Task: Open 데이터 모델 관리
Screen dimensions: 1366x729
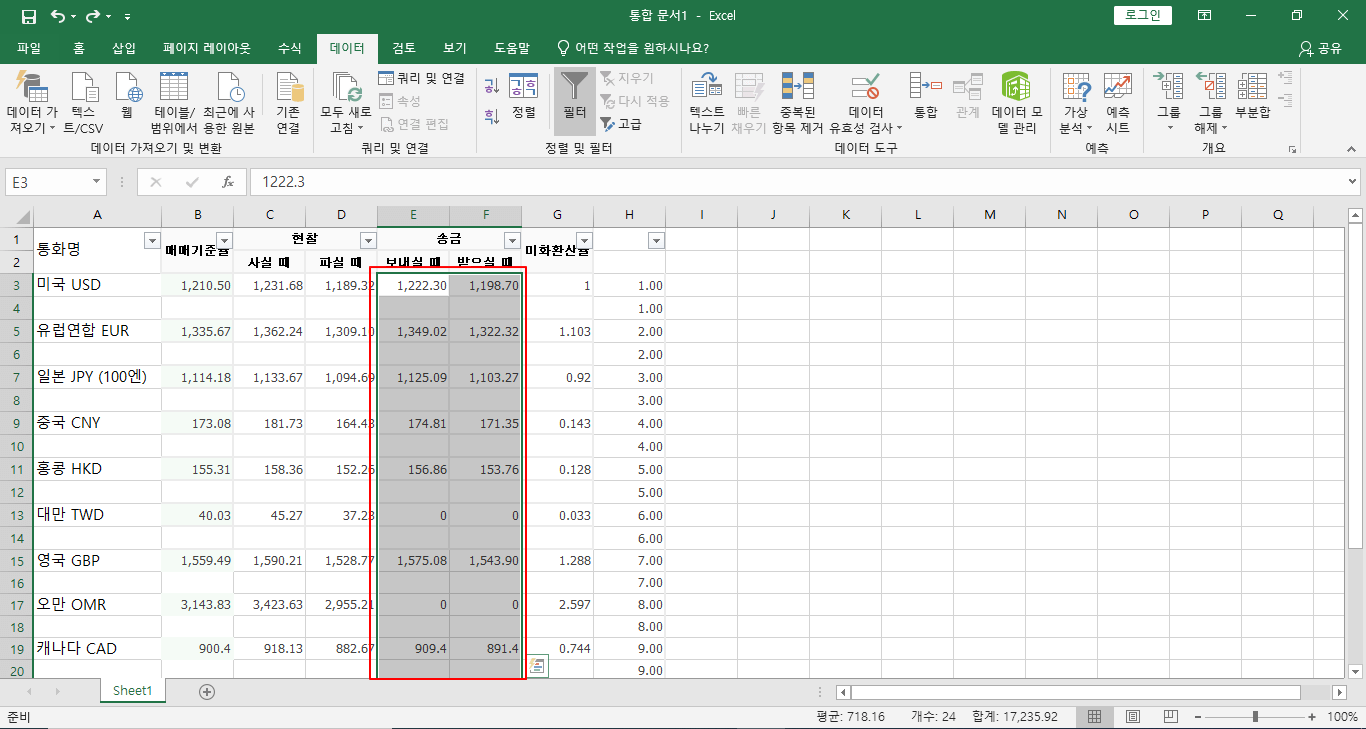Action: 1017,103
